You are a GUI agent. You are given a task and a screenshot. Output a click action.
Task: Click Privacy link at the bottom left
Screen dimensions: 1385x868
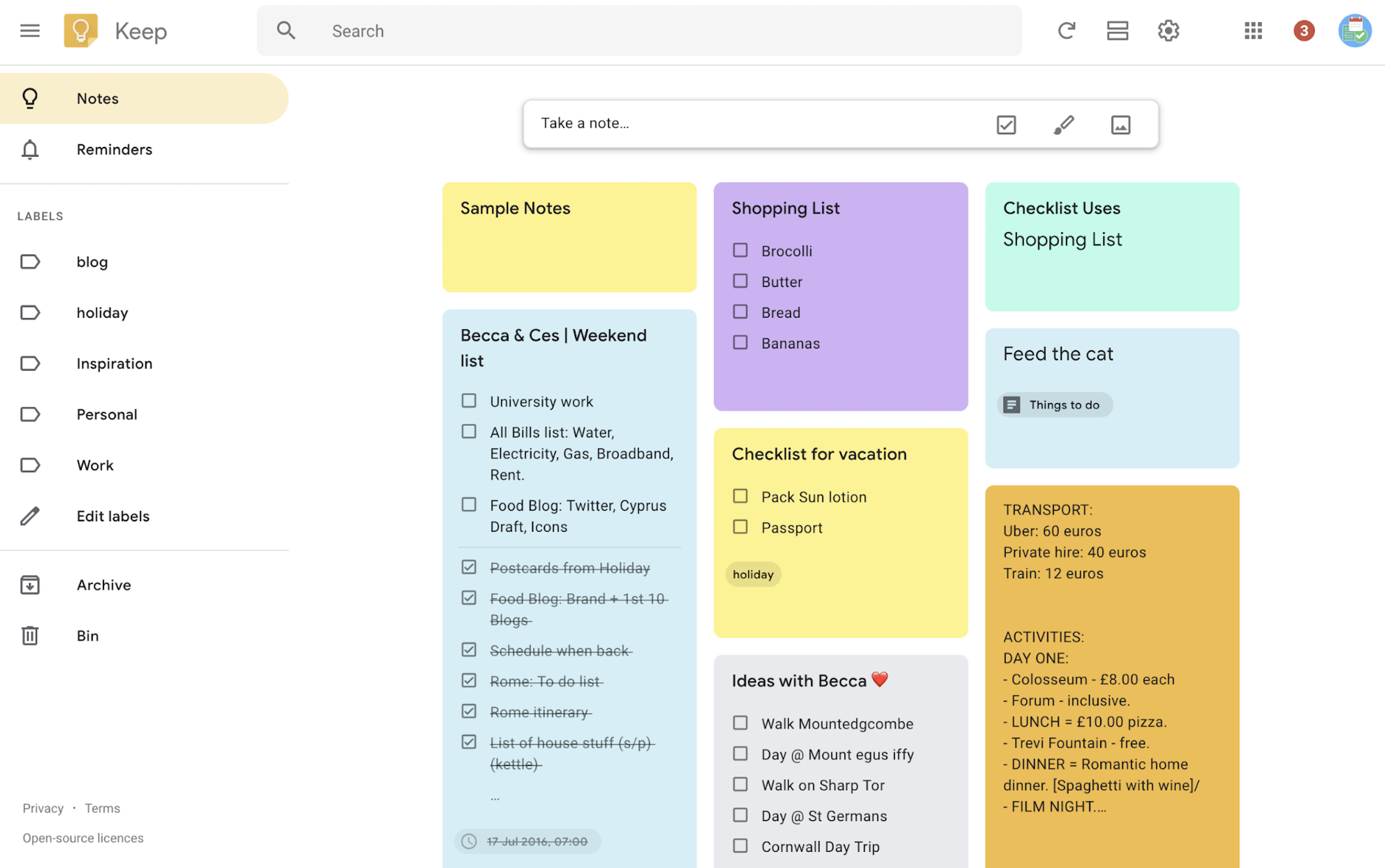(x=42, y=808)
